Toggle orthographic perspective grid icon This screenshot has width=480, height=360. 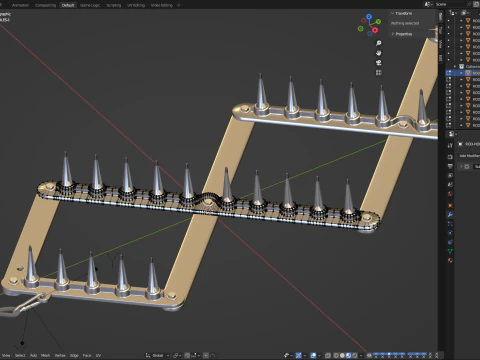click(379, 72)
